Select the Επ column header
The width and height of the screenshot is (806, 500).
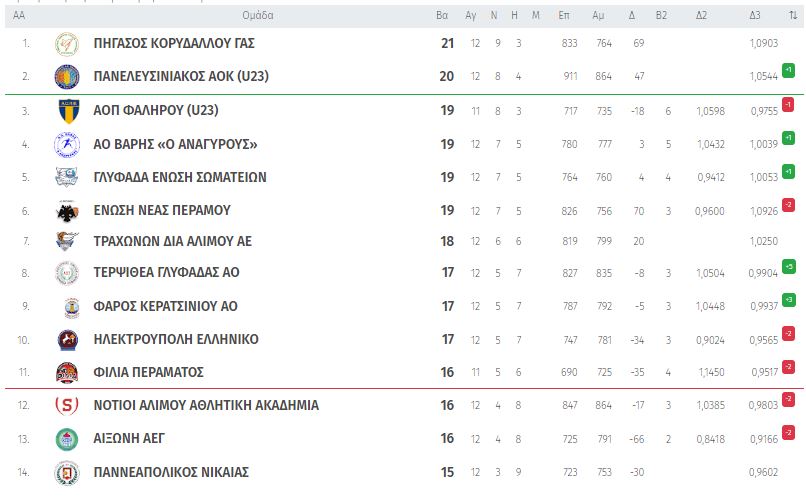(564, 15)
